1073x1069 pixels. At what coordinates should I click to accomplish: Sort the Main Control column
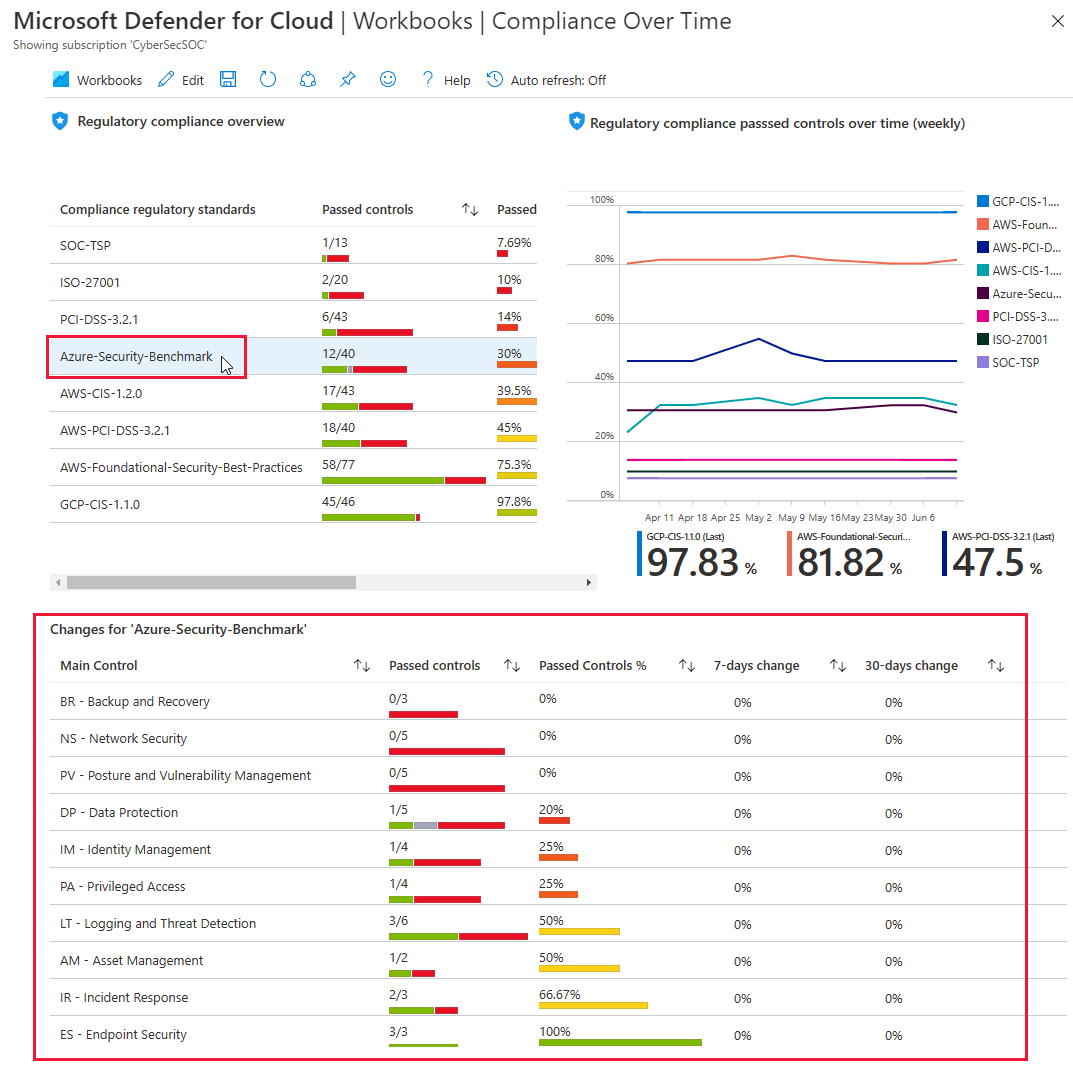click(361, 665)
